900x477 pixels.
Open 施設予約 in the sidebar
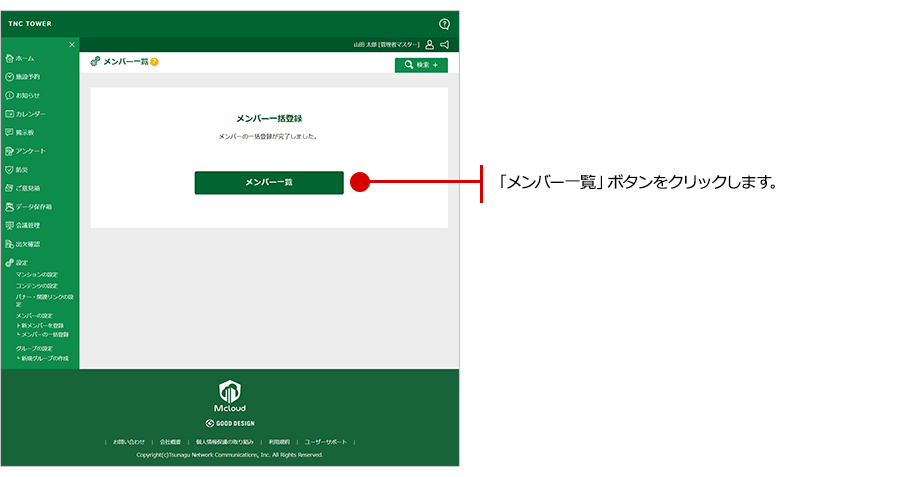coord(28,76)
